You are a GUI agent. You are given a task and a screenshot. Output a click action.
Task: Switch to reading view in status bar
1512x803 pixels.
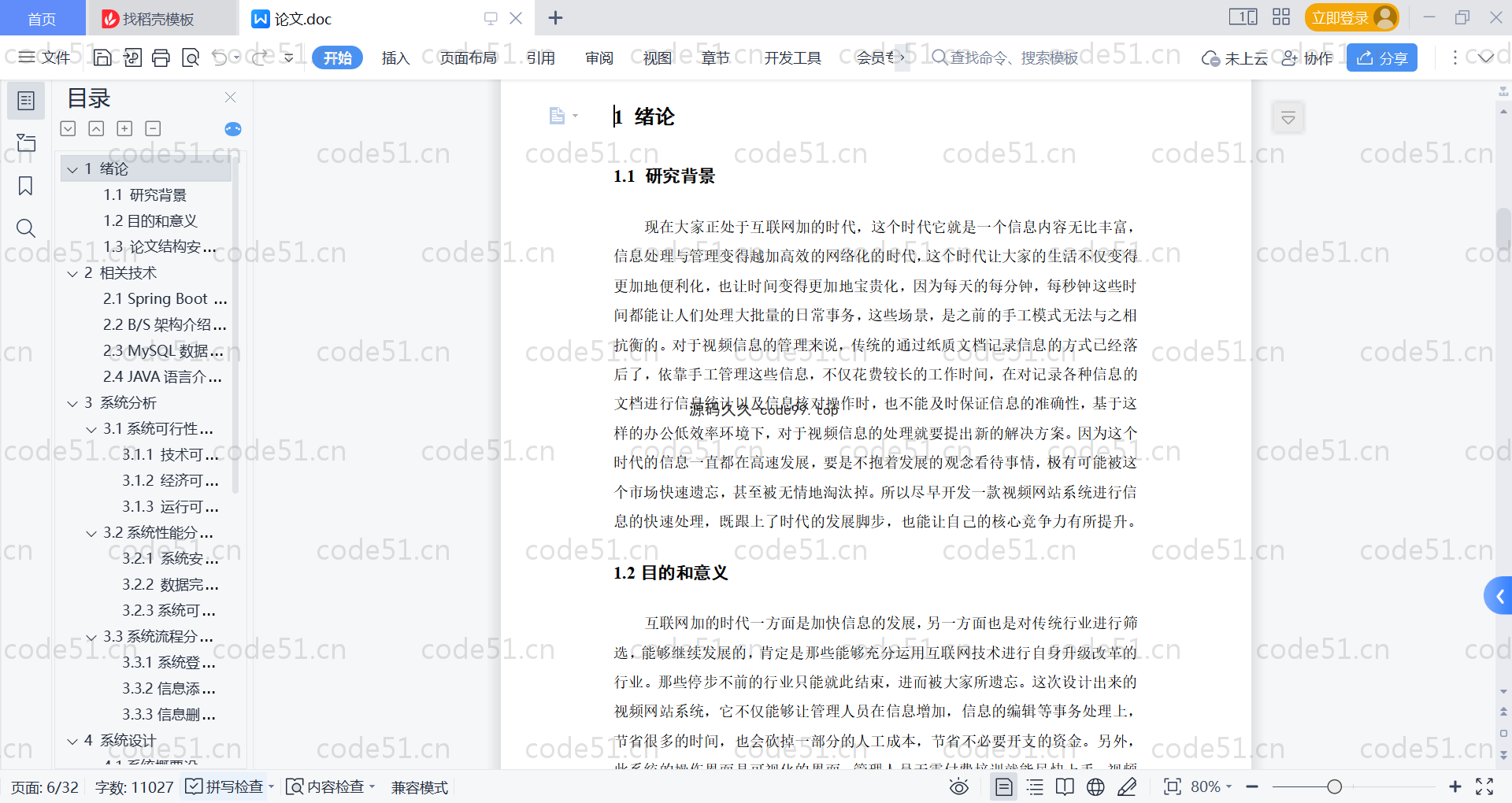1065,786
